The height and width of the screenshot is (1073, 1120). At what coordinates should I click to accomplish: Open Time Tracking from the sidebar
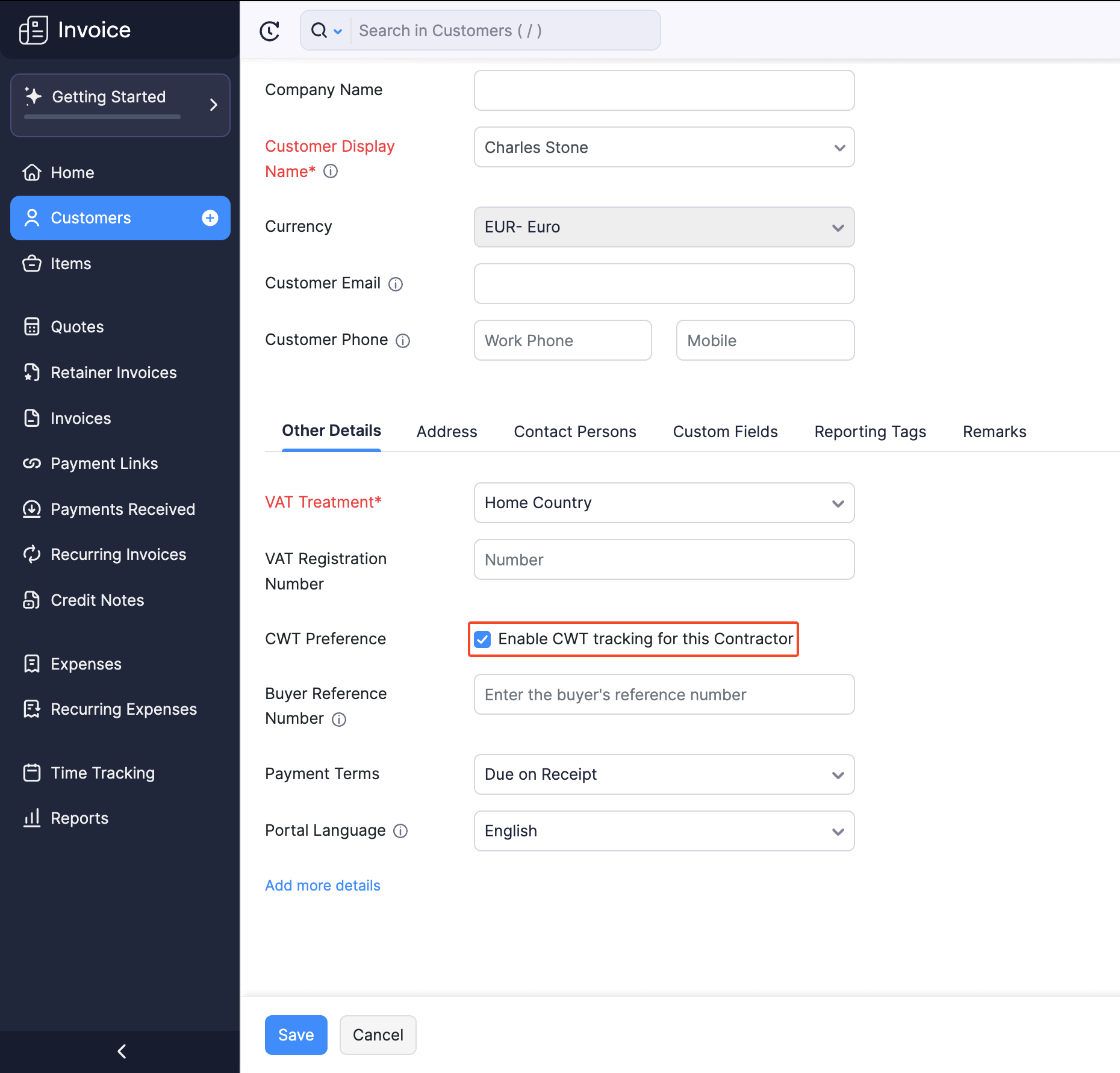pyautogui.click(x=102, y=773)
